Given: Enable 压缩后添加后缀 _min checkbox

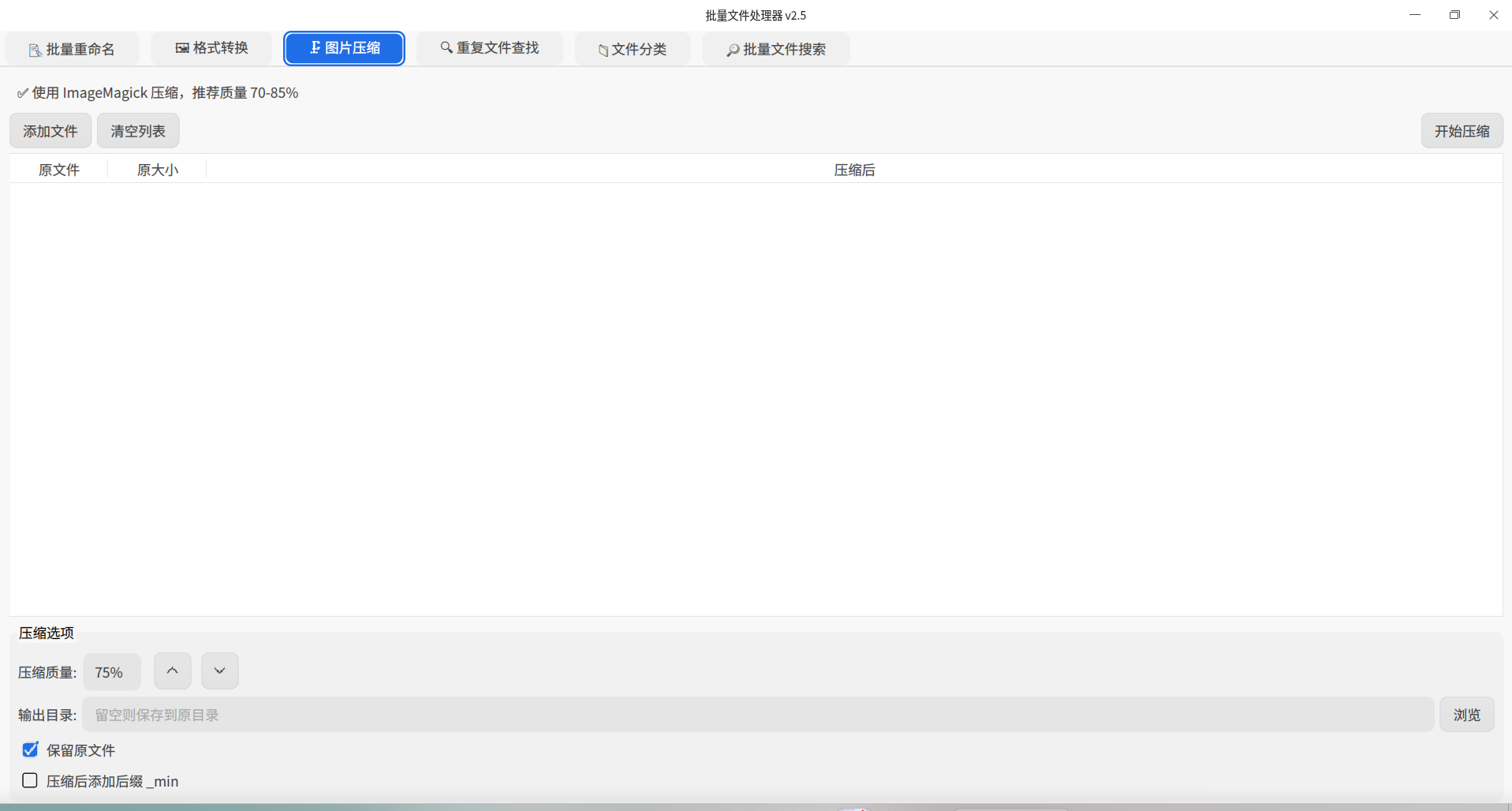Looking at the screenshot, I should pos(30,780).
